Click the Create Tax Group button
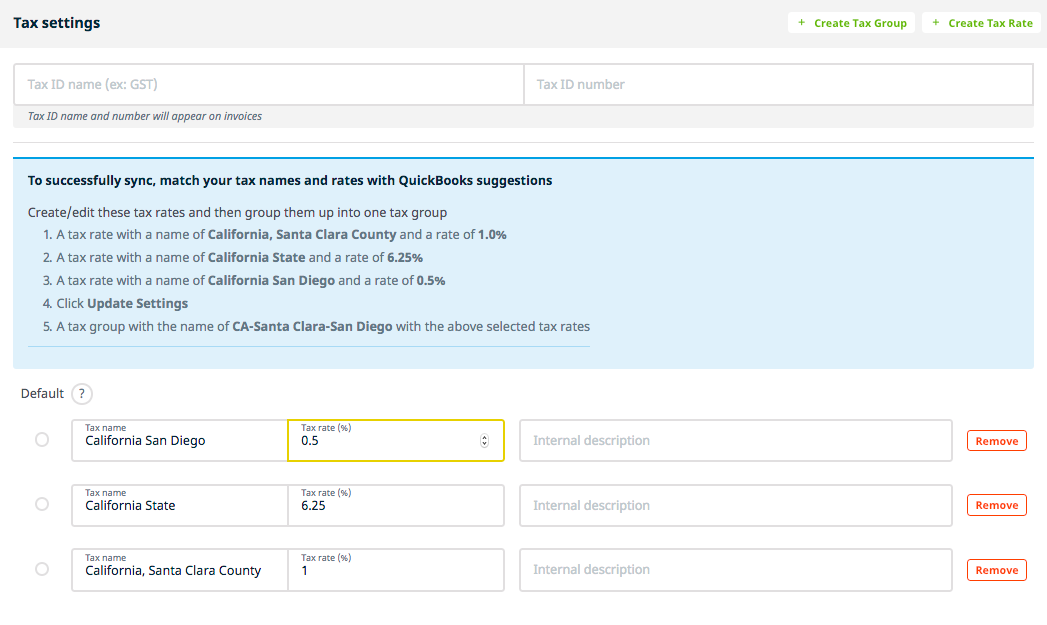The image size is (1047, 625). tap(851, 23)
